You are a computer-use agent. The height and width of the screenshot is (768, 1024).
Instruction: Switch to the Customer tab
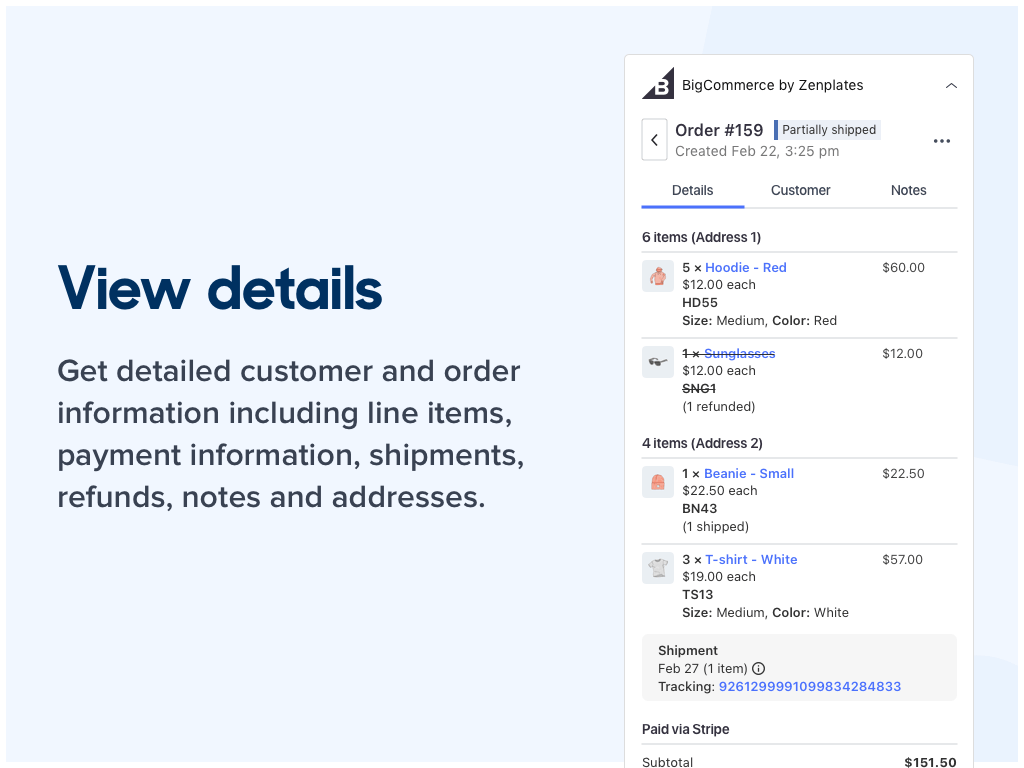[x=800, y=190]
